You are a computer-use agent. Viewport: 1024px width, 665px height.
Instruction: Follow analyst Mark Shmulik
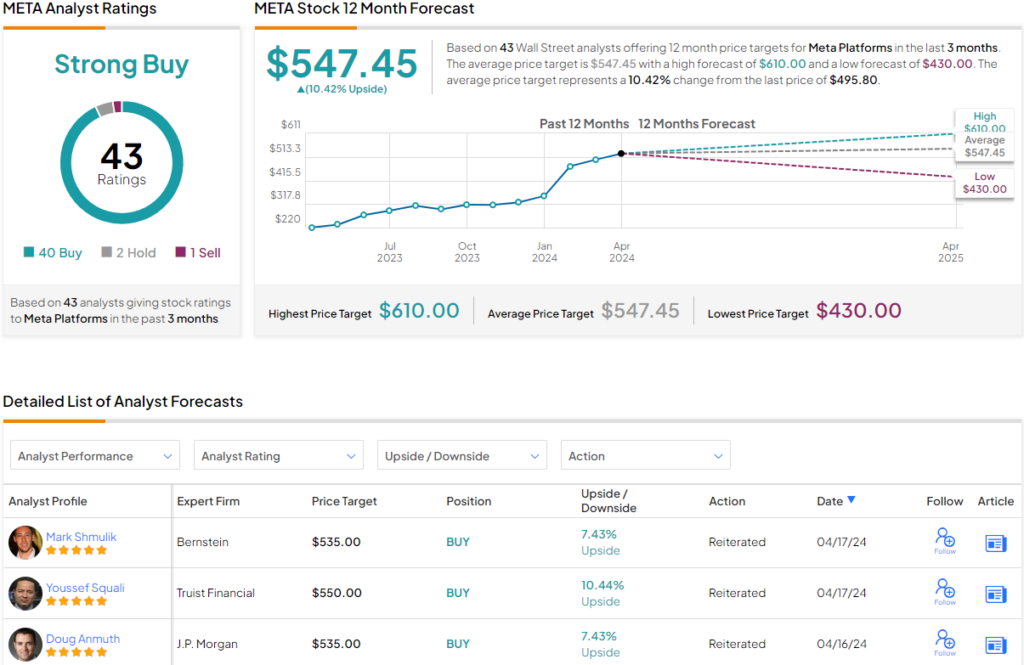945,541
